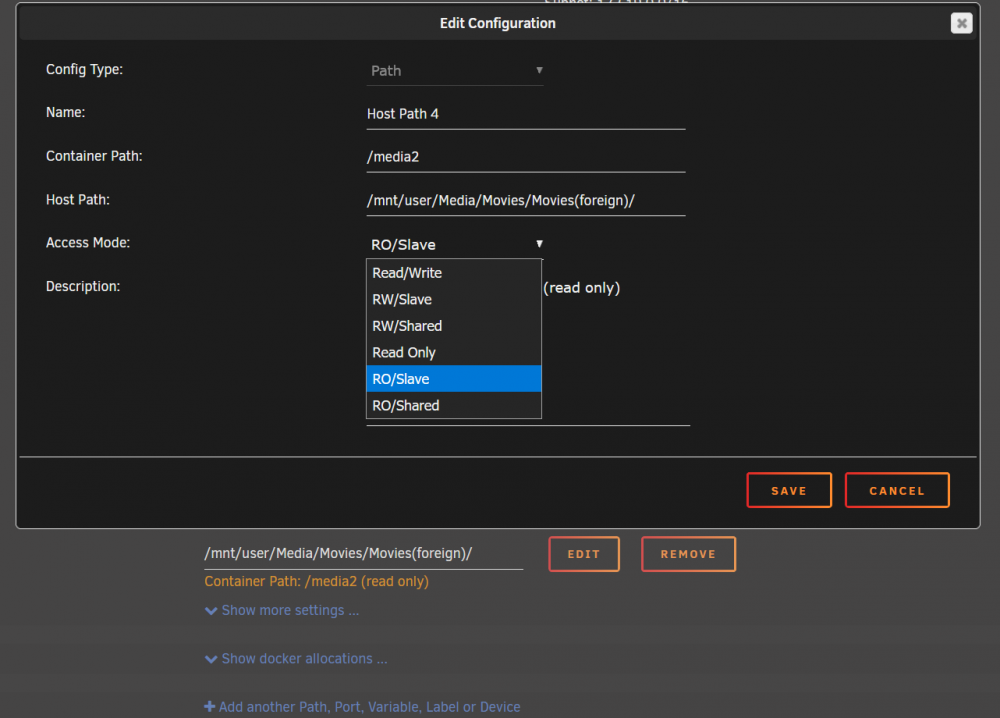Click Edit button for foreign movies path
The height and width of the screenshot is (718, 1000).
pos(584,554)
